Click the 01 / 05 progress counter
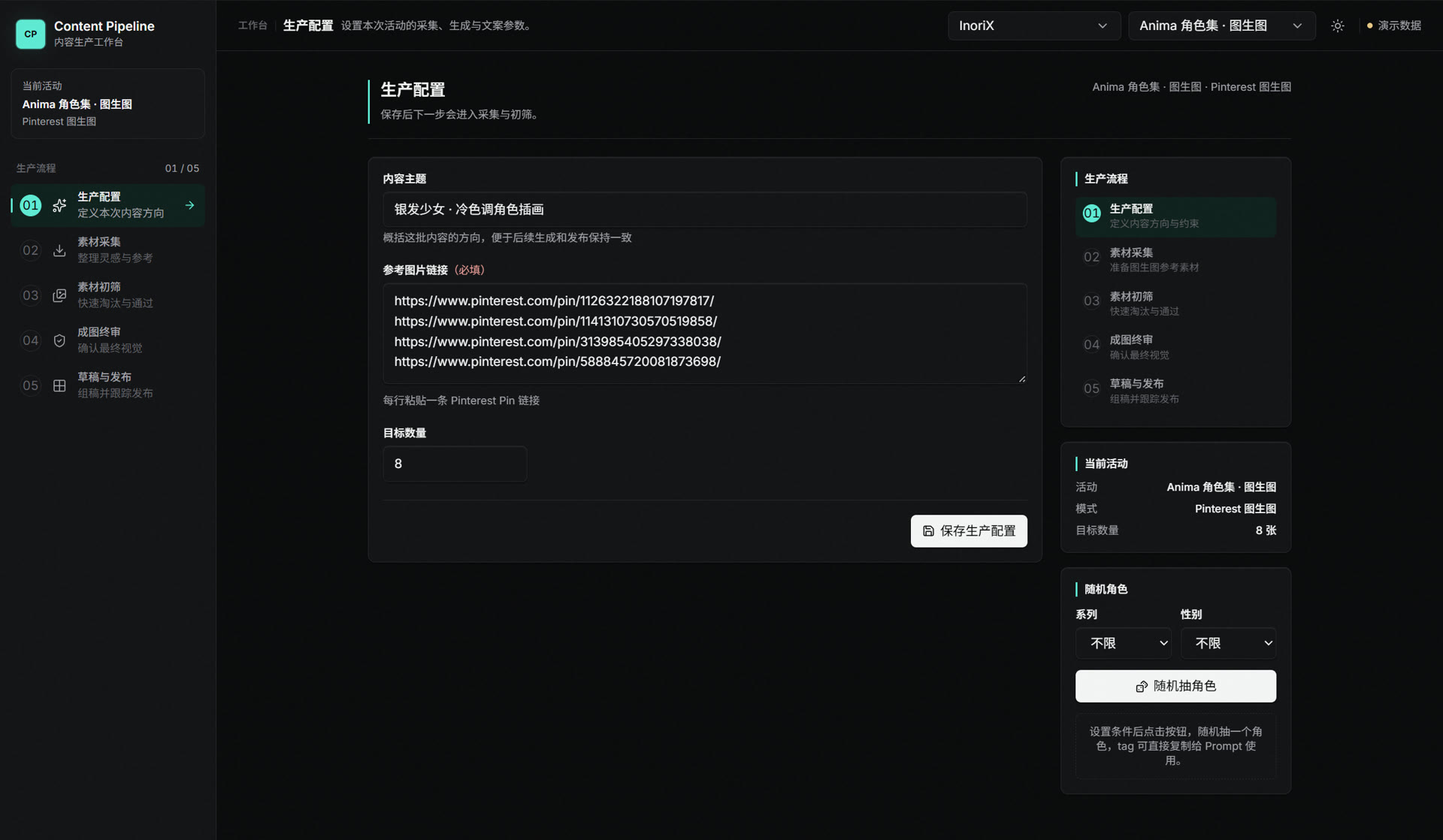The height and width of the screenshot is (840, 1443). click(182, 168)
